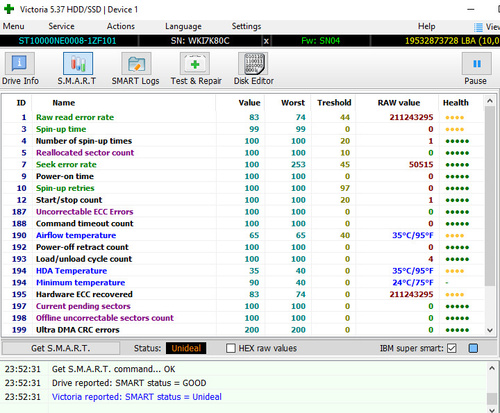Click the RAW value column header
Viewport: 500px width, 413px height.
tap(399, 103)
